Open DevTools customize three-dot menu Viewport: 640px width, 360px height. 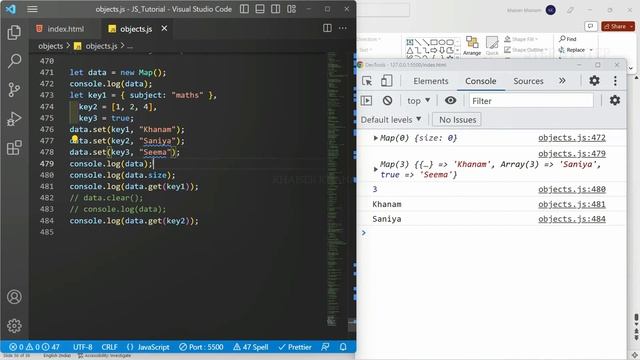(615, 81)
